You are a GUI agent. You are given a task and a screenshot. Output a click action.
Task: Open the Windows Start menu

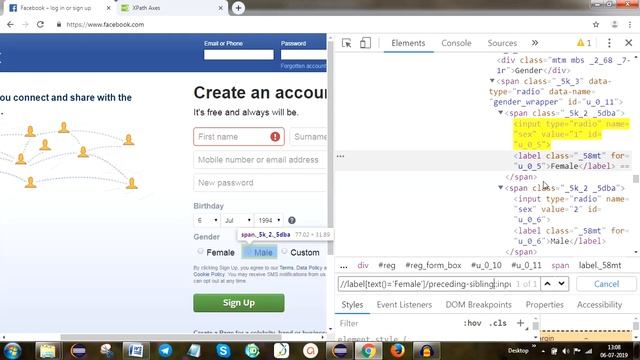pos(12,351)
